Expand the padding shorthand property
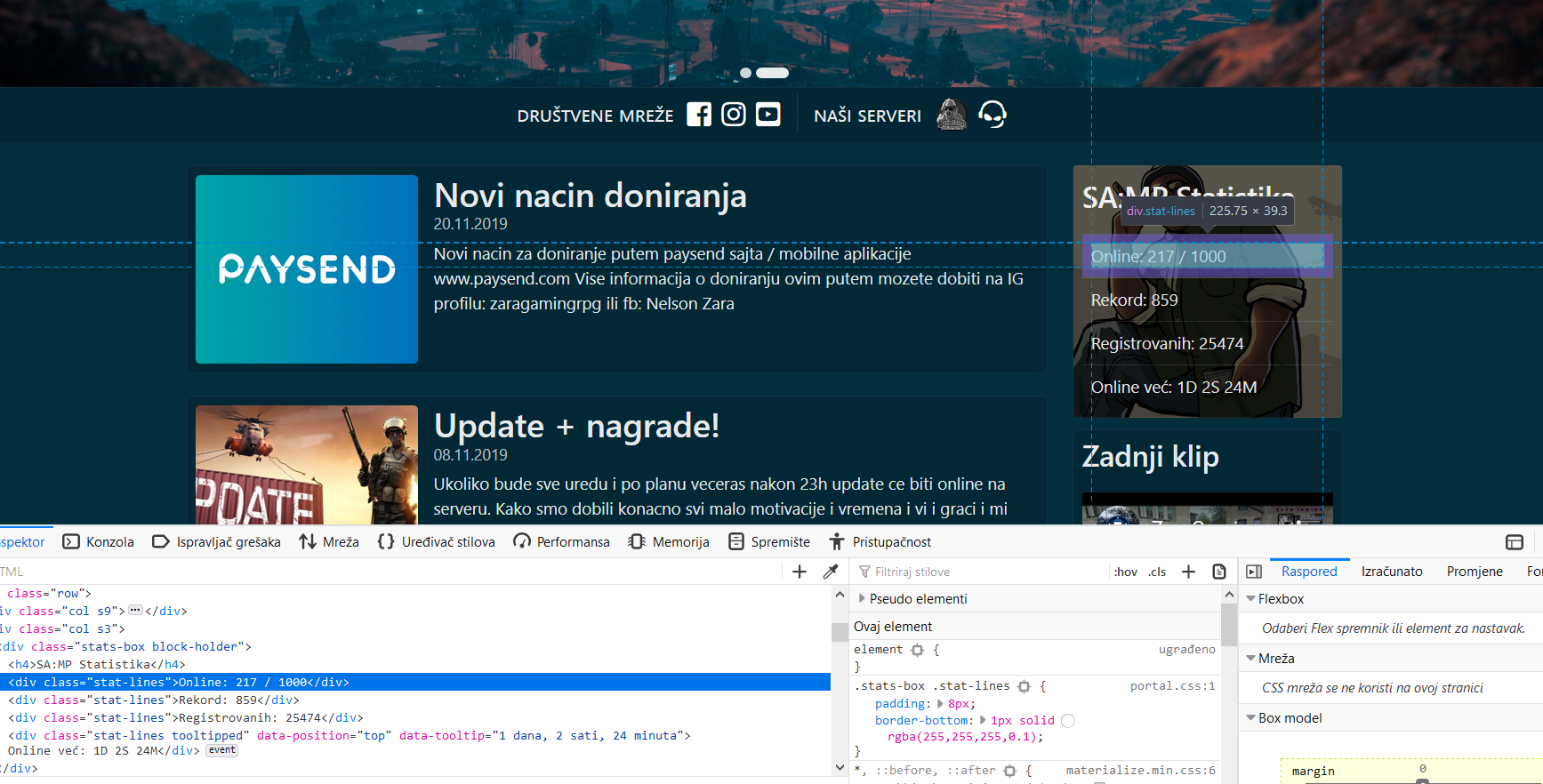The width and height of the screenshot is (1543, 784). [x=942, y=703]
